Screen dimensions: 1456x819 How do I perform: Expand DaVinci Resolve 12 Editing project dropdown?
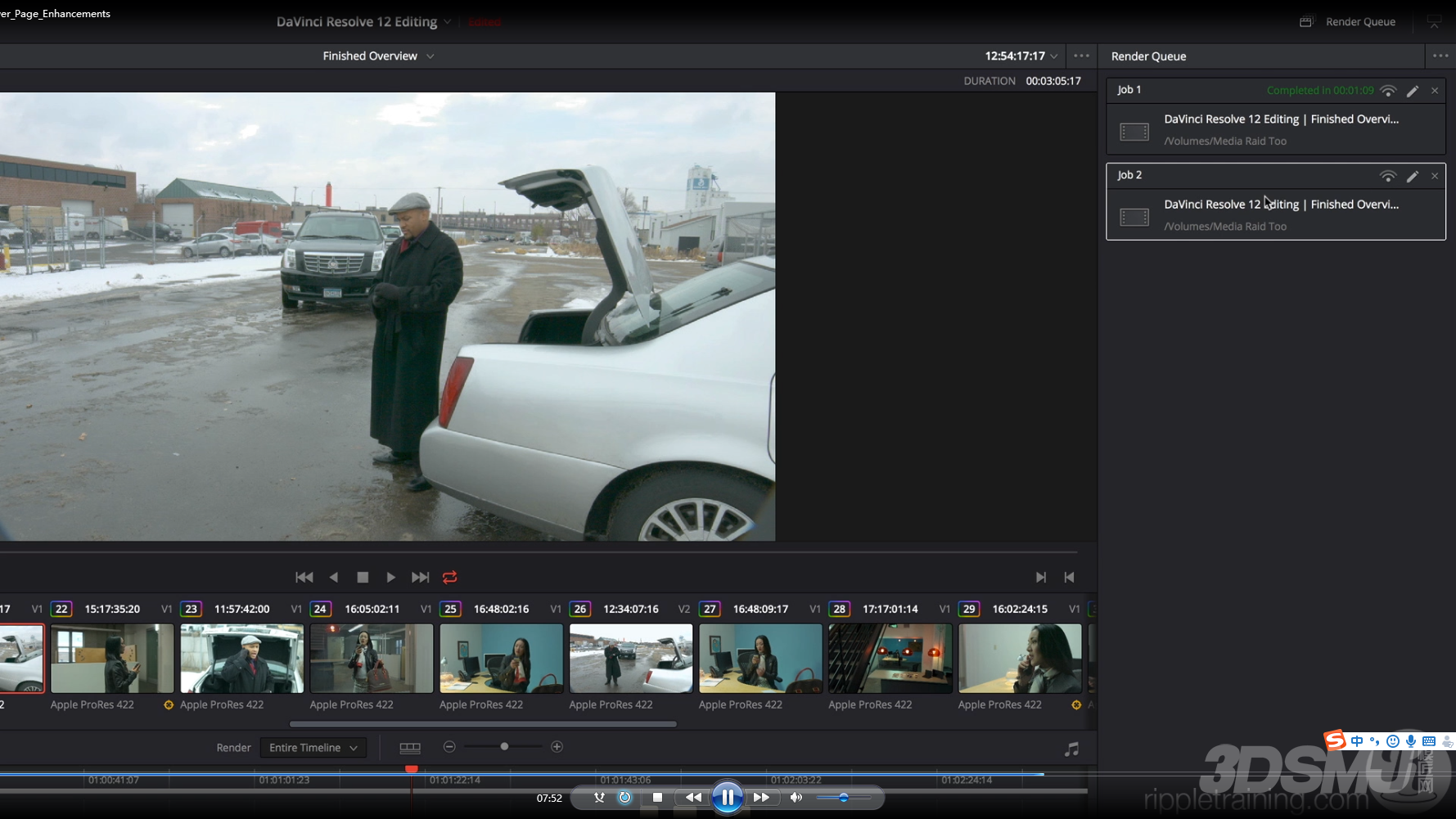pos(448,22)
